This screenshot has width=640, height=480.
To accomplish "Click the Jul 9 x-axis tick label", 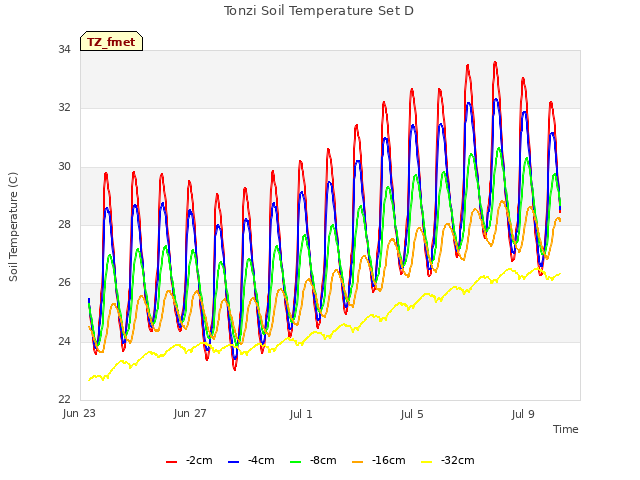I will coord(523,414).
